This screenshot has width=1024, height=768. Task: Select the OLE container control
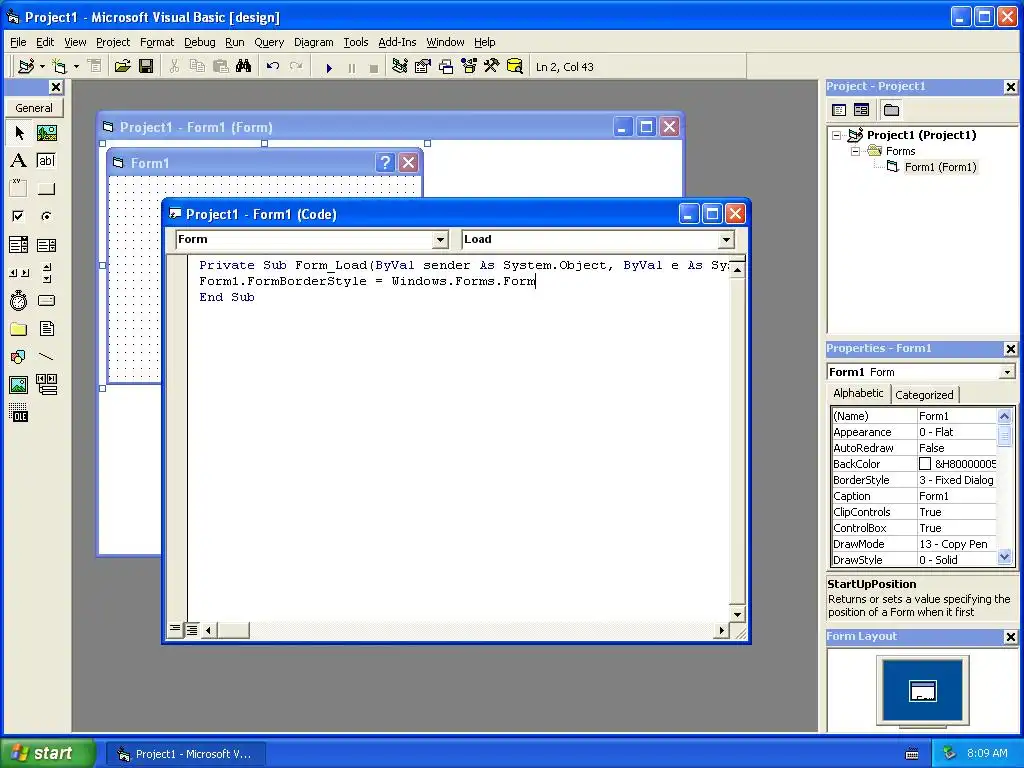click(x=19, y=413)
